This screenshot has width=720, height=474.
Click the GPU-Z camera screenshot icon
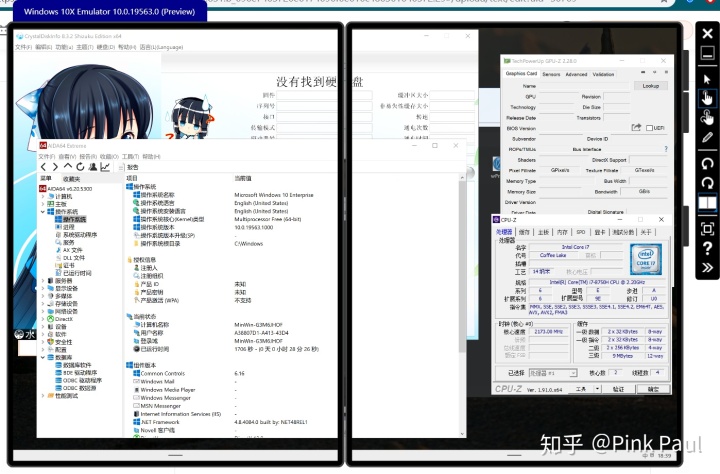coord(643,72)
